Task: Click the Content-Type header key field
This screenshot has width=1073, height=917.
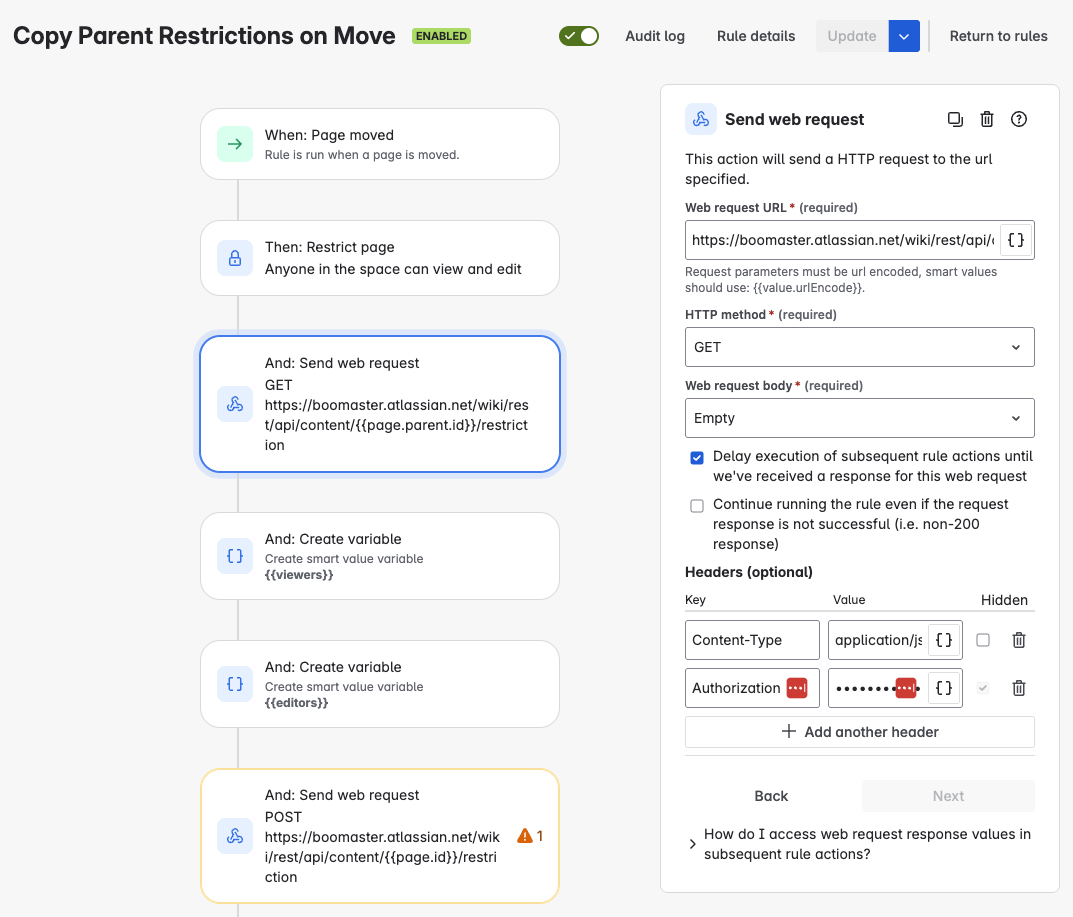Action: coord(752,640)
